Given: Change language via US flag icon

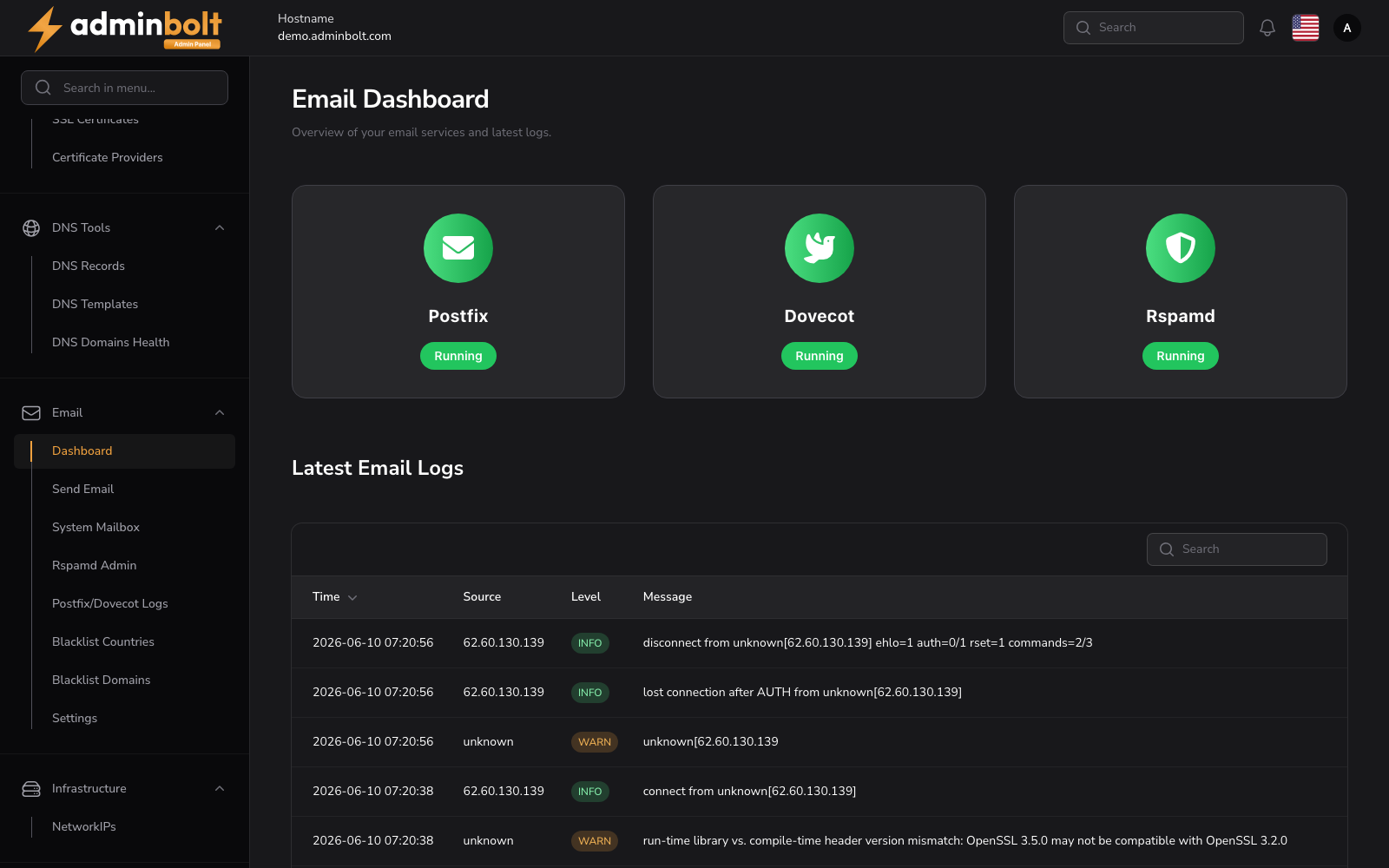Looking at the screenshot, I should pyautogui.click(x=1306, y=28).
